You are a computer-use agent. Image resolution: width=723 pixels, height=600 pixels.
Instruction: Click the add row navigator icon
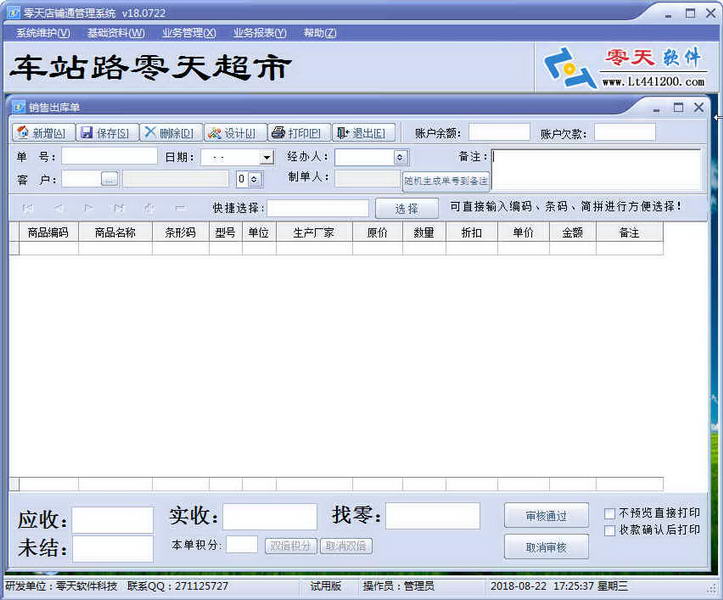tap(149, 208)
